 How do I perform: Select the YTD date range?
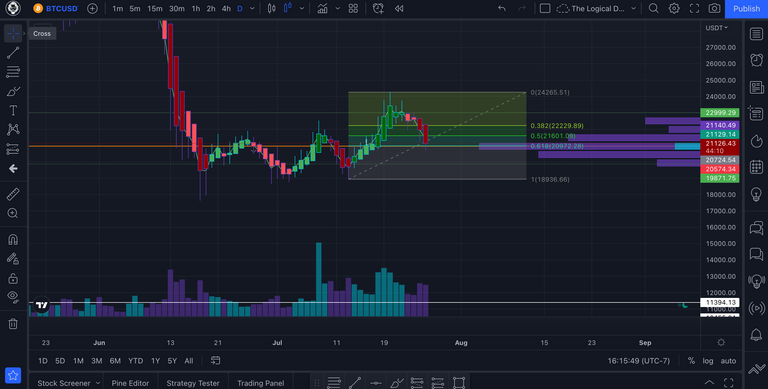coord(135,361)
